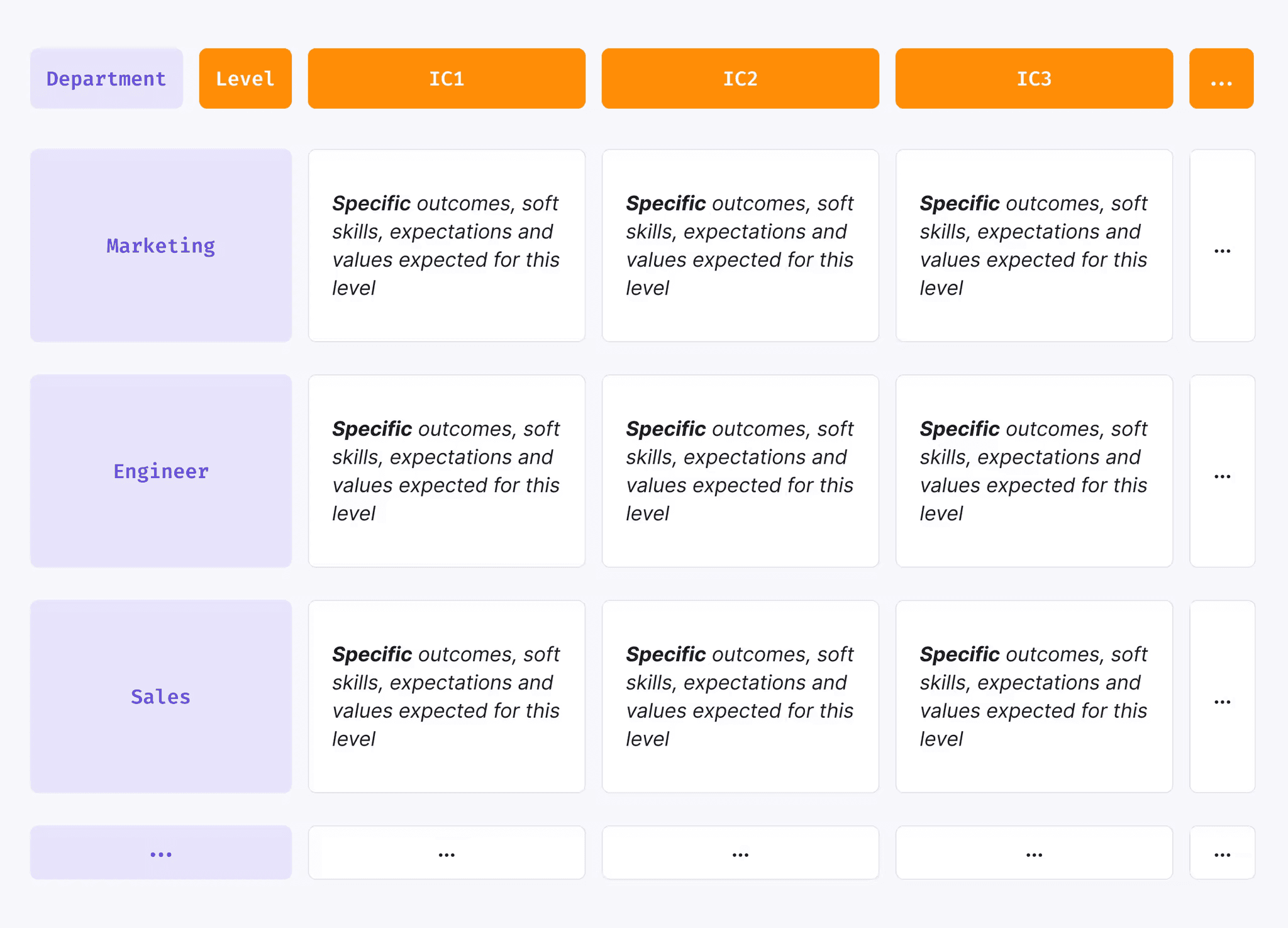Image resolution: width=1288 pixels, height=928 pixels.
Task: Open the Marketing IC1 expectations card
Action: (x=447, y=245)
